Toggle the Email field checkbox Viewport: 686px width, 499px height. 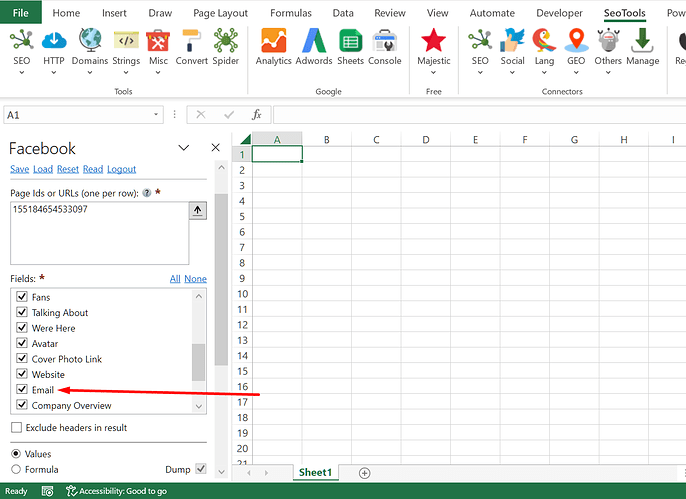[22, 389]
